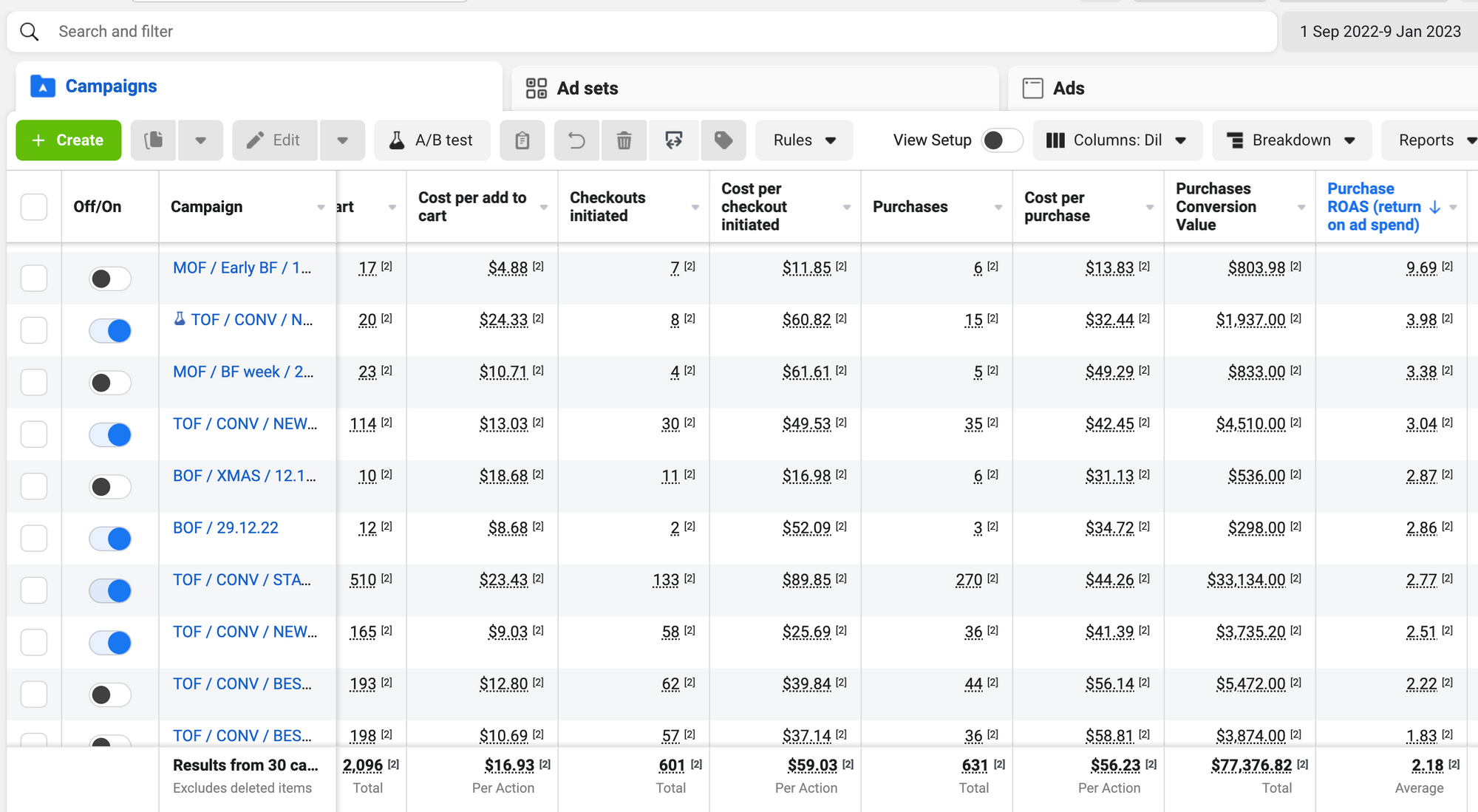Click the duplicate campaign icon
Screen dimensions: 1478x812
[154, 140]
